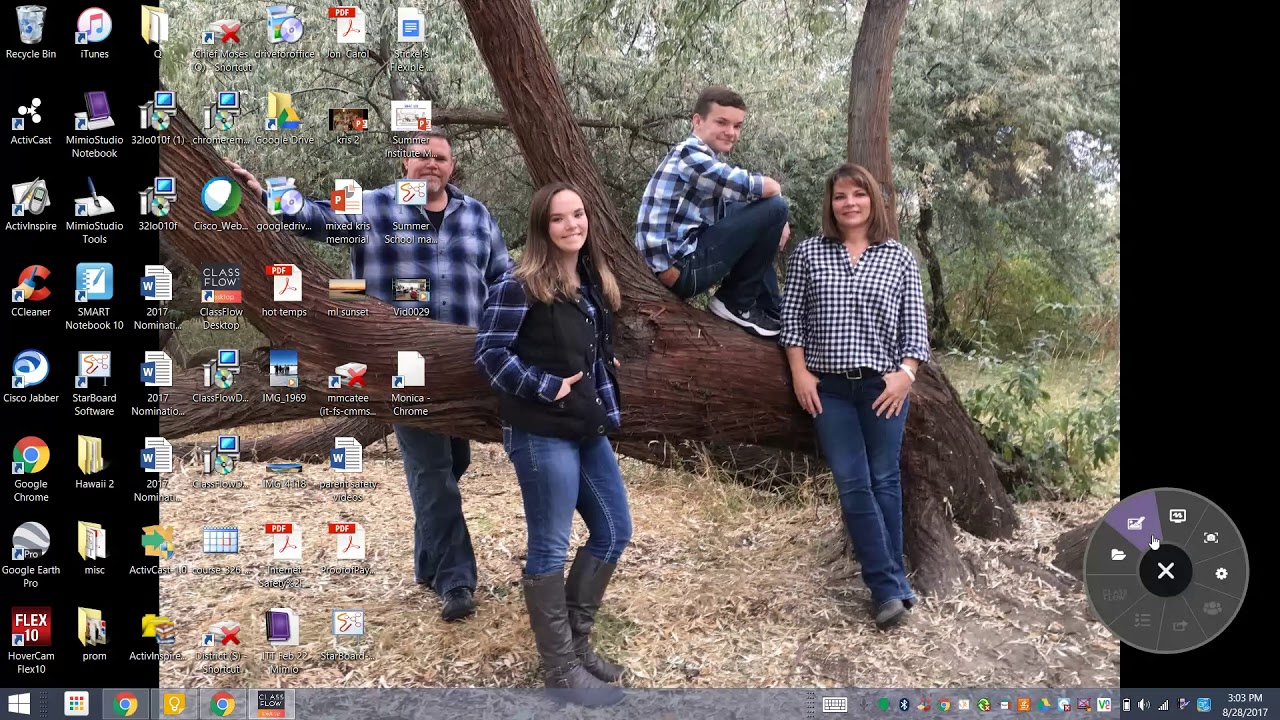
Task: Open the folder option in radial menu
Action: coord(1118,555)
